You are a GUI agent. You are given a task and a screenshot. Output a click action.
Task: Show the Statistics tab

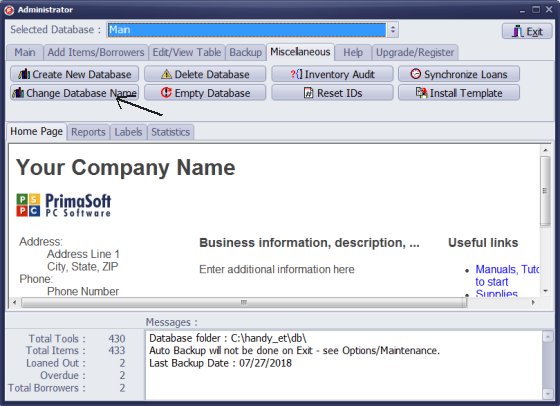pos(170,132)
